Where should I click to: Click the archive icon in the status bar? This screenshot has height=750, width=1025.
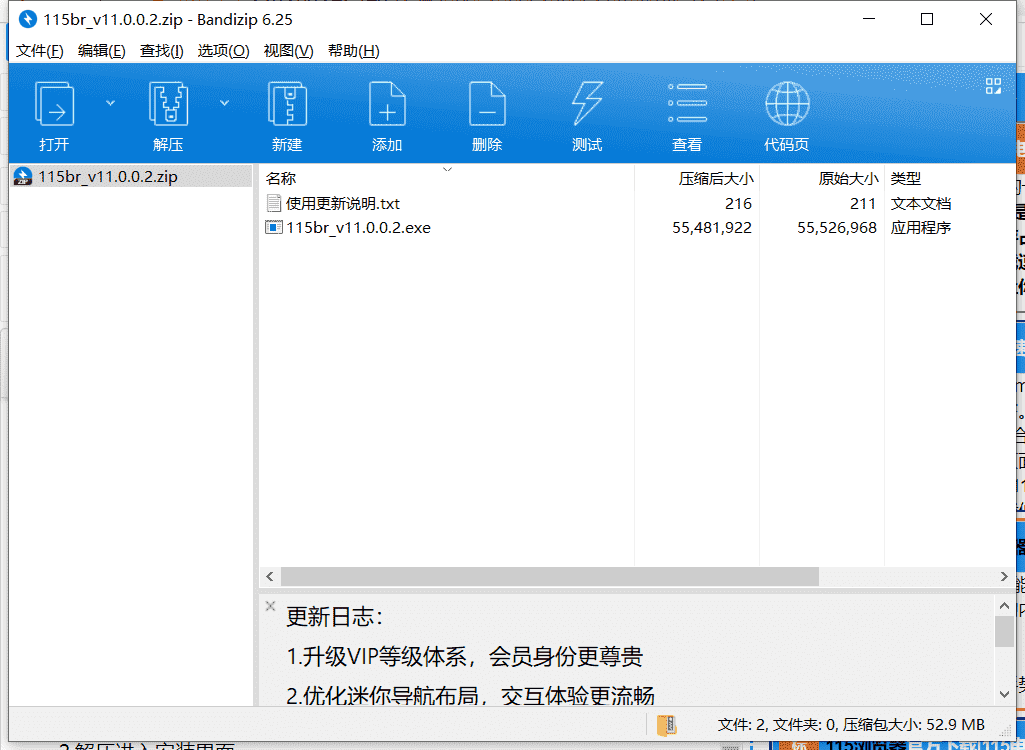click(667, 724)
